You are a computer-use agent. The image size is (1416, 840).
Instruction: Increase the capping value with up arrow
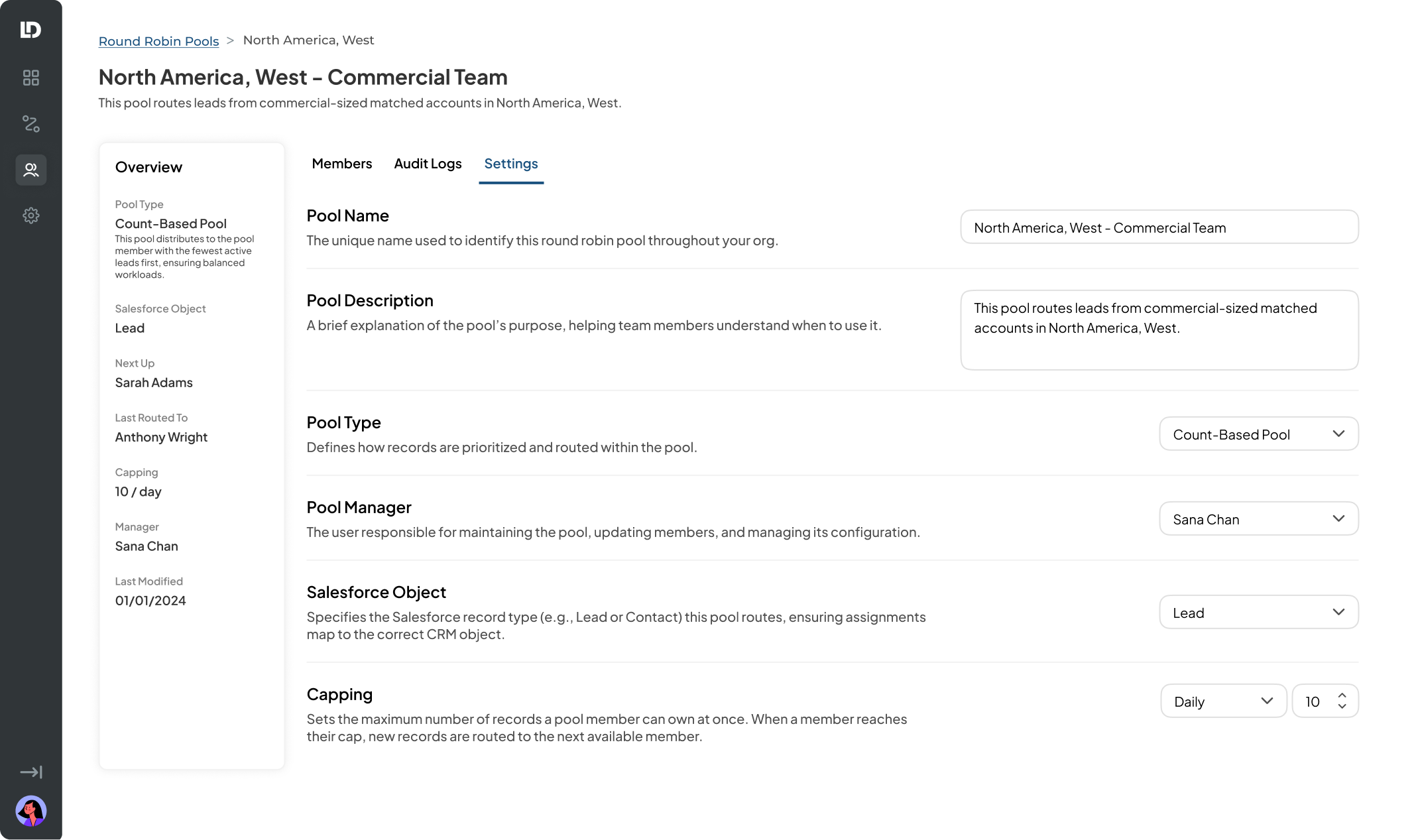[x=1342, y=695]
